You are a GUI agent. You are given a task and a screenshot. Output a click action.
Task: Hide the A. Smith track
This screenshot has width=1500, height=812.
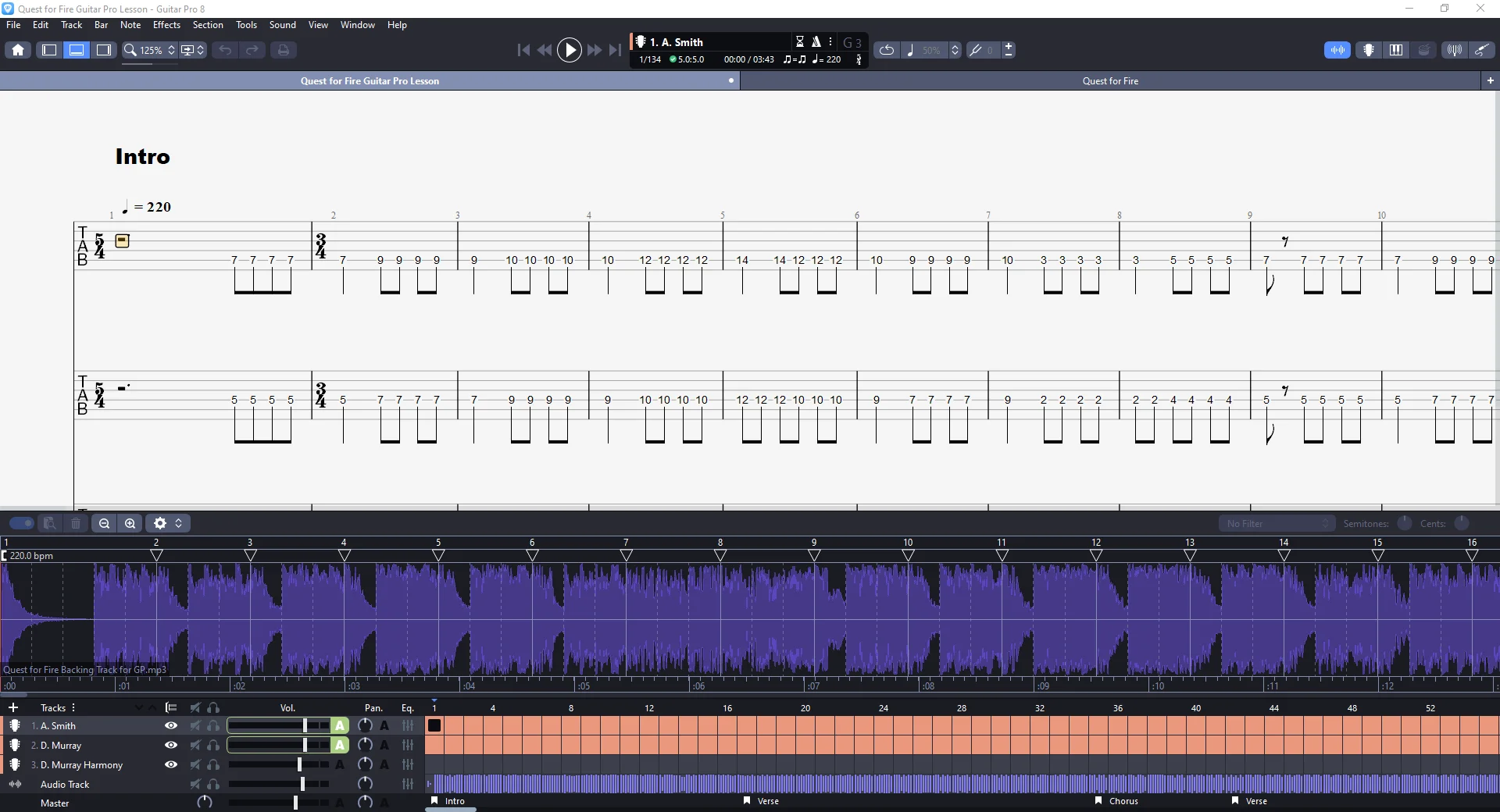tap(170, 725)
